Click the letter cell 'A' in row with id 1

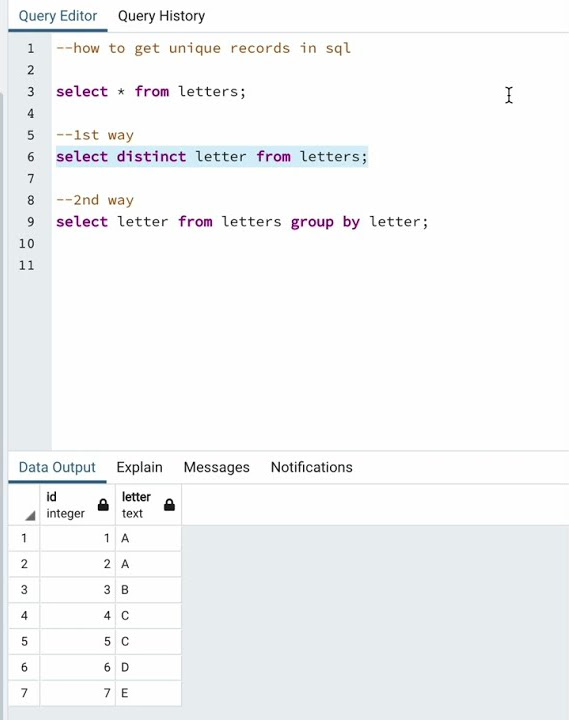click(148, 538)
